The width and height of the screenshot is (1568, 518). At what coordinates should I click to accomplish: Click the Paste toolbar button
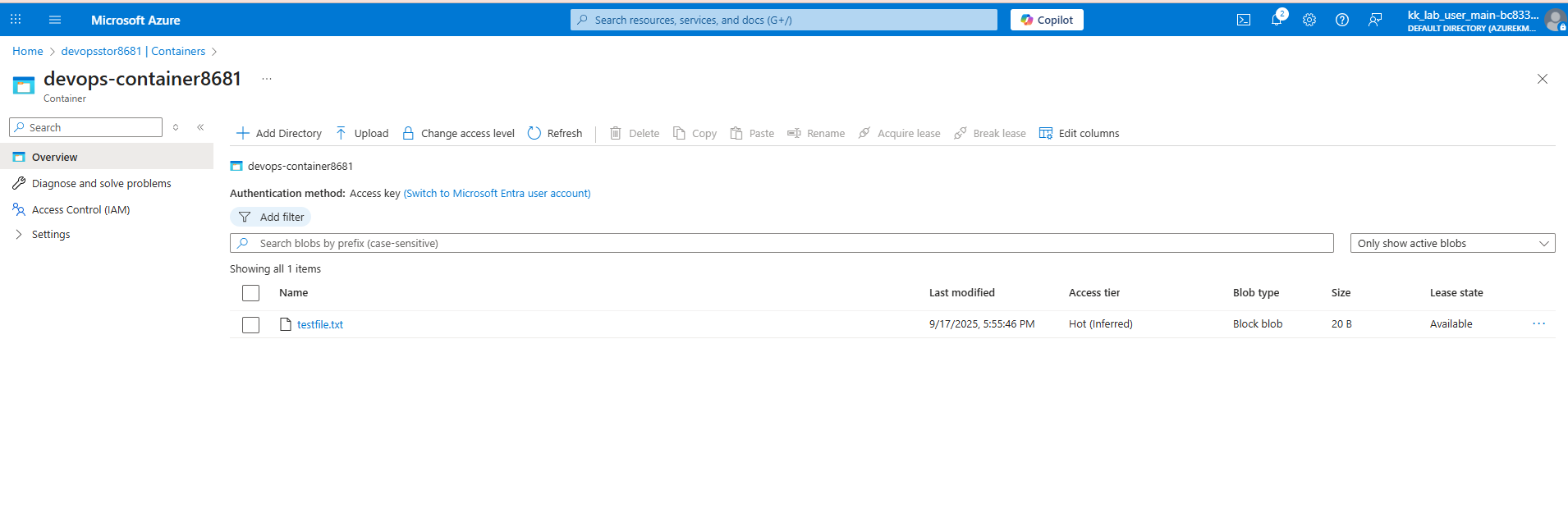(x=752, y=133)
